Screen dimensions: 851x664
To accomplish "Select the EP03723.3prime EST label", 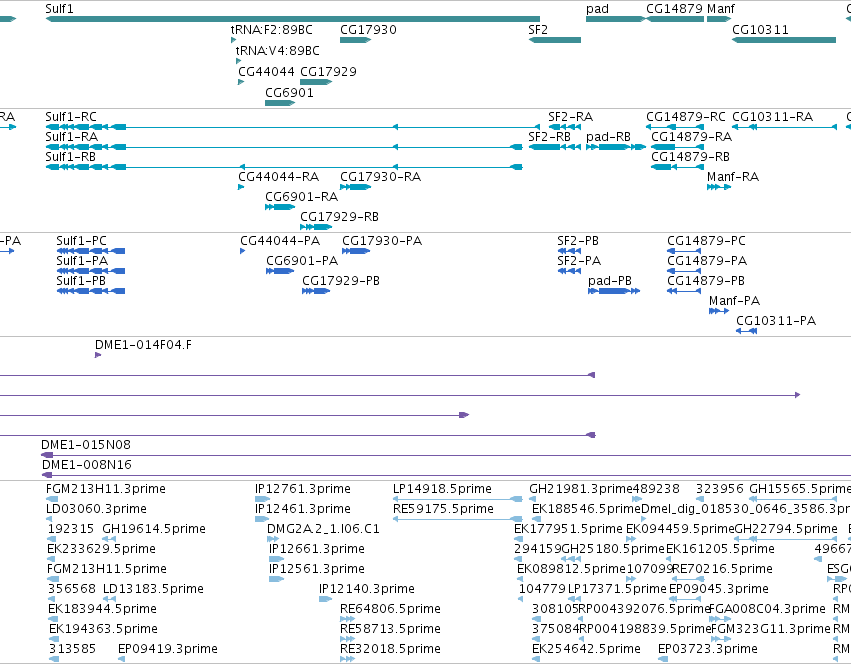I will 708,649.
